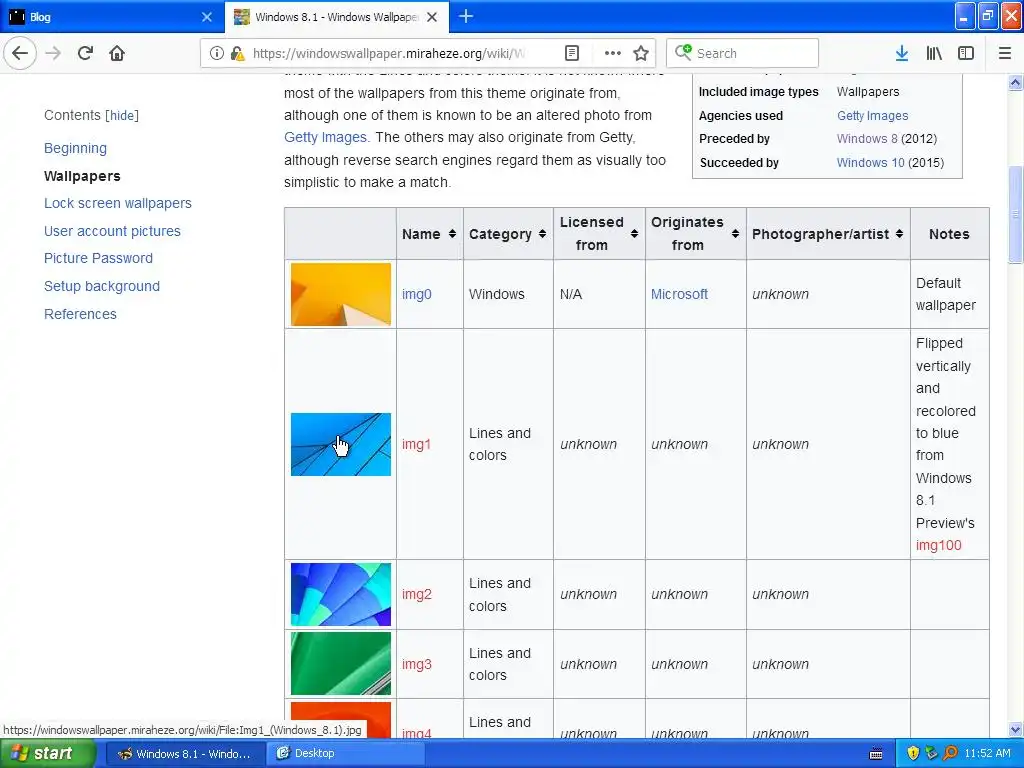
Task: Switch to the Blog tab
Action: 112,17
